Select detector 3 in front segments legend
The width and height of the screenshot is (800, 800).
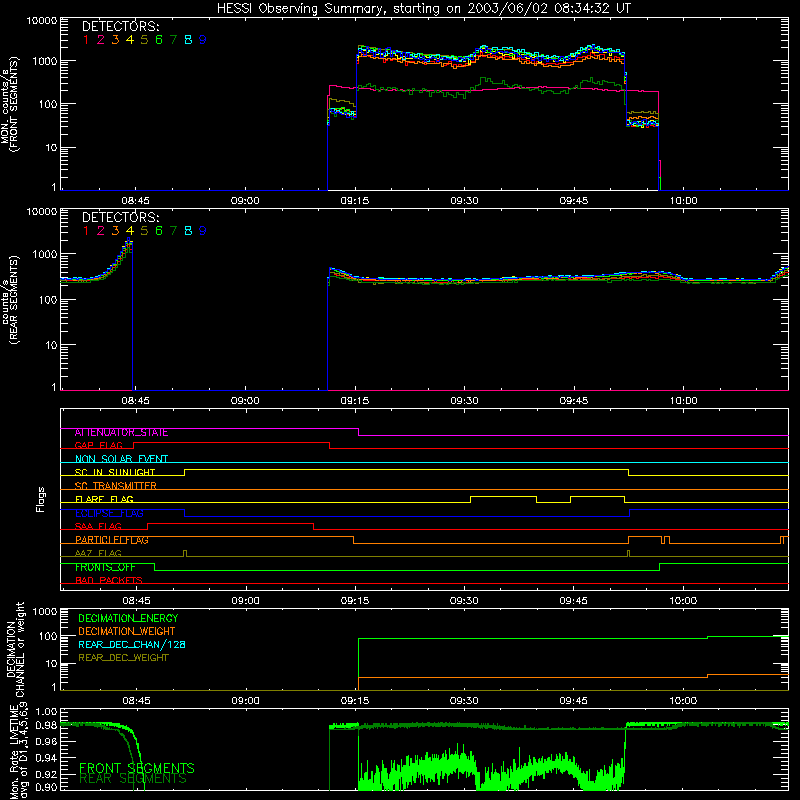(115, 40)
